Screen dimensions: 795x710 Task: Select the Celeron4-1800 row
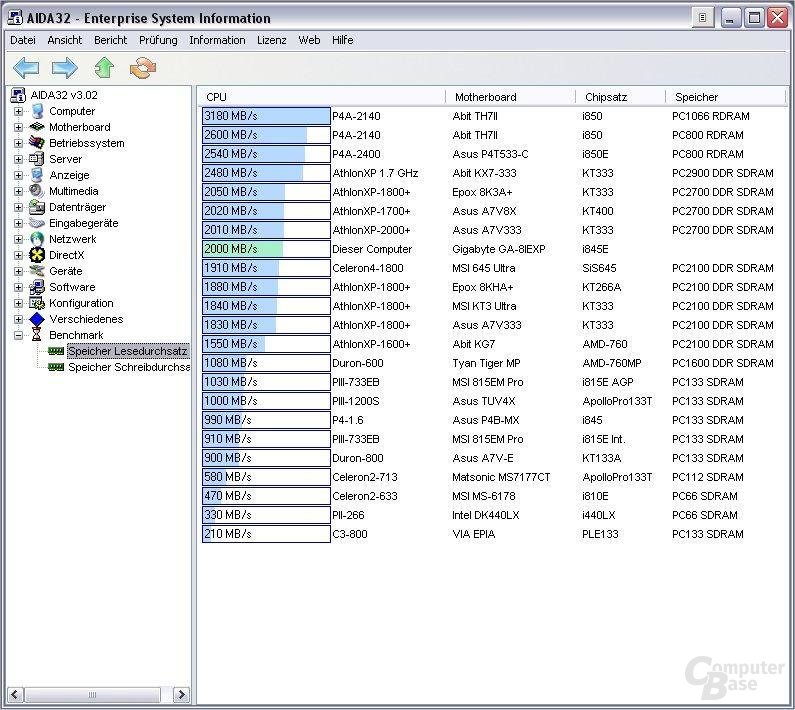coord(492,268)
